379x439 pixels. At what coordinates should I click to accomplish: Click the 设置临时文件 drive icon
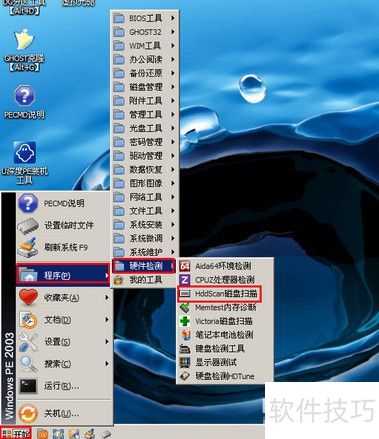[x=28, y=225]
